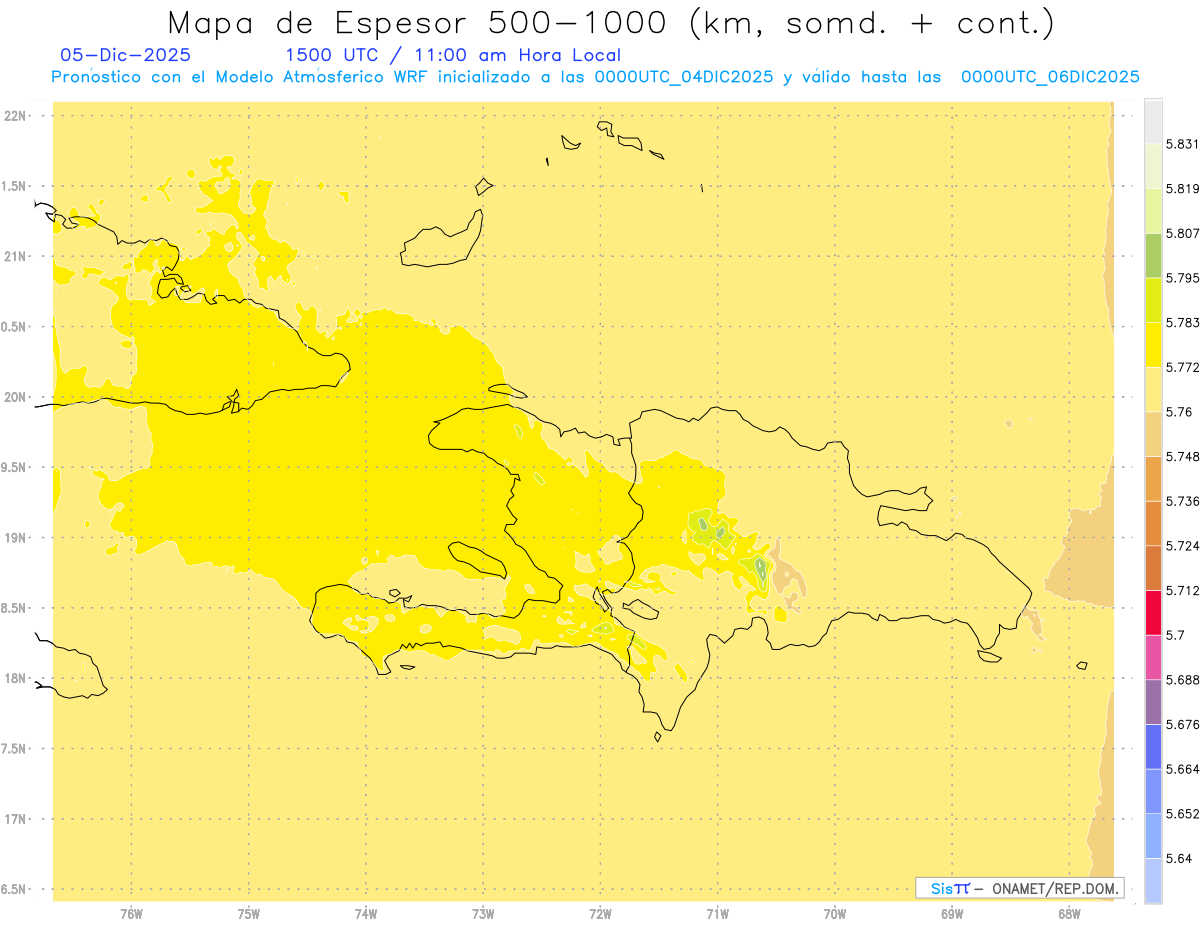
Task: Pick the green legend swatch between 5.795 and 5.807
Action: (x=1153, y=256)
